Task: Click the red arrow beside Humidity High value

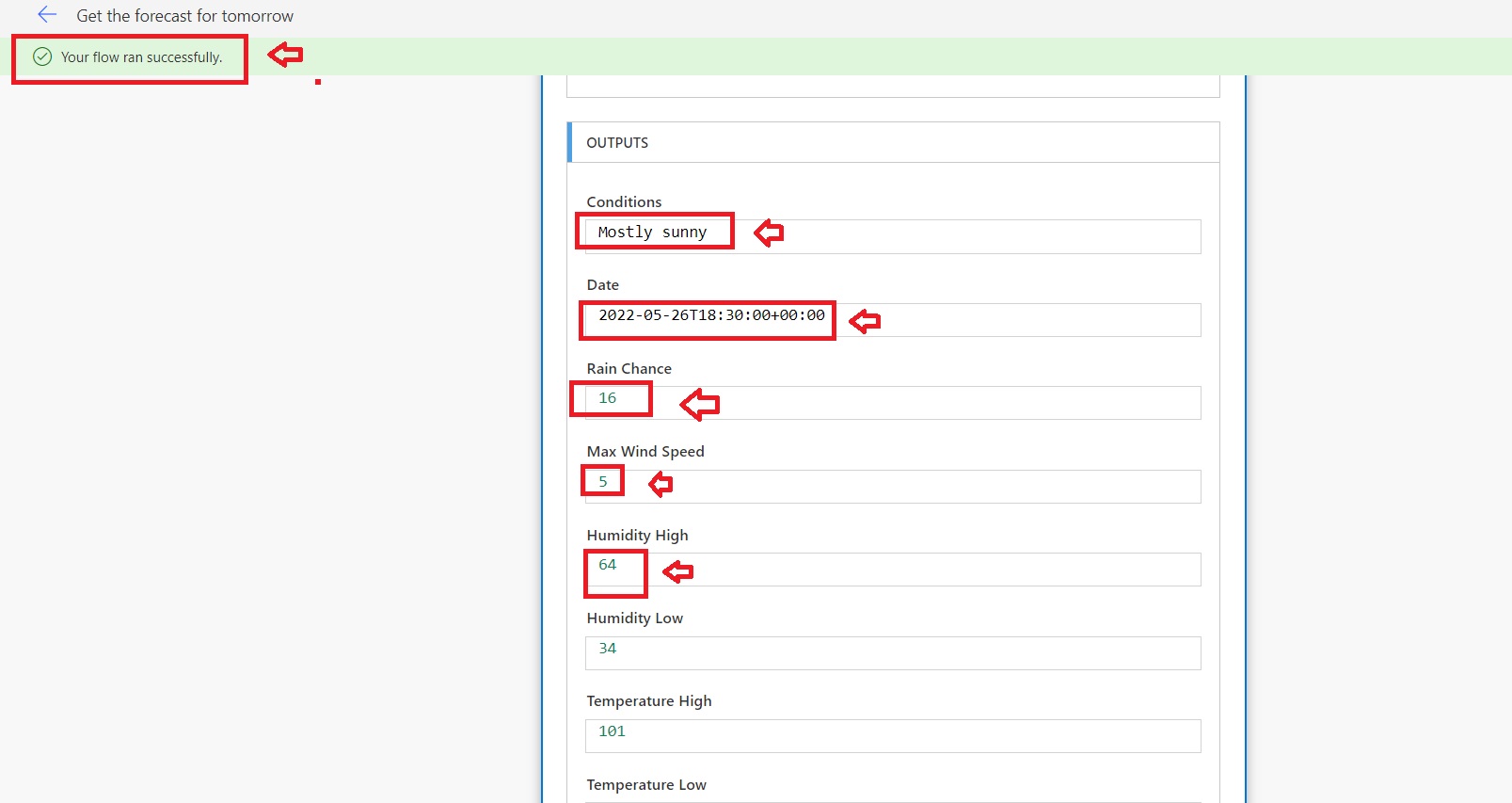Action: tap(677, 571)
